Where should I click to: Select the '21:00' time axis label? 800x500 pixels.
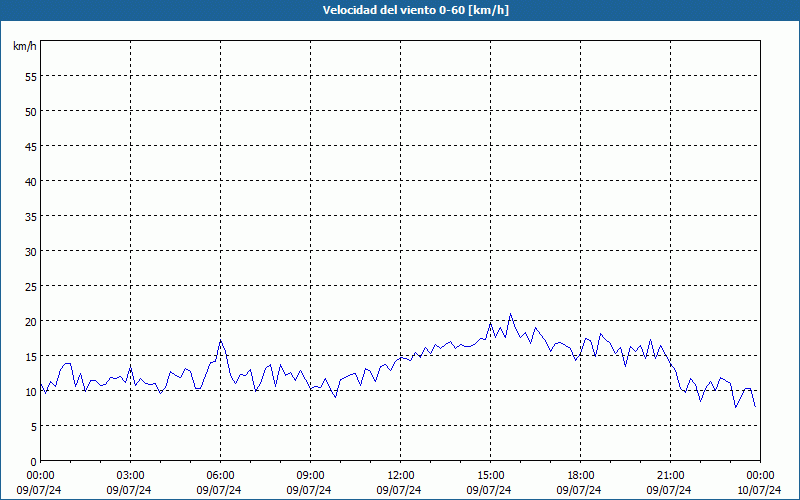point(670,476)
